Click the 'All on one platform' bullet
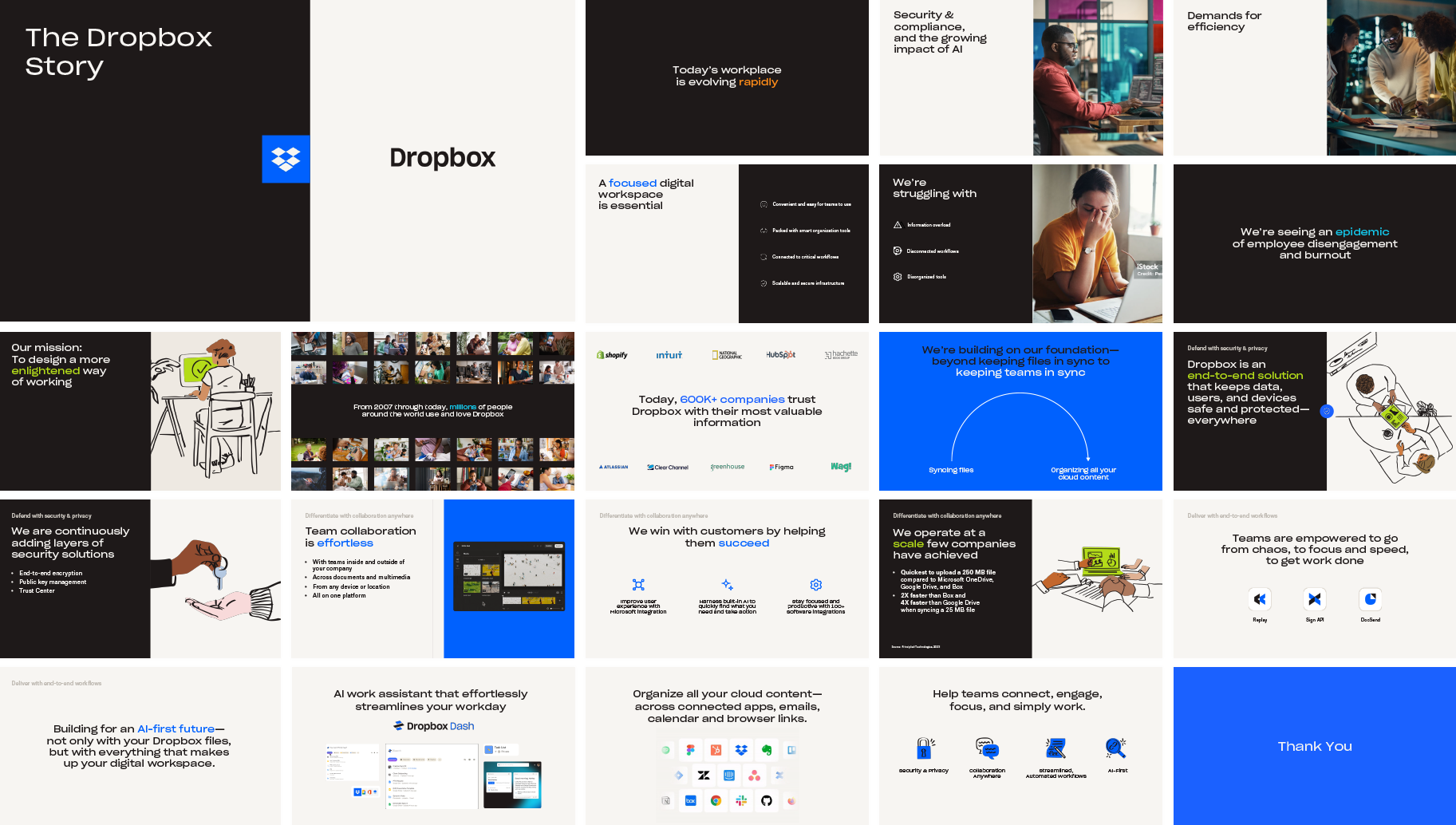The width and height of the screenshot is (1456, 825). (339, 595)
